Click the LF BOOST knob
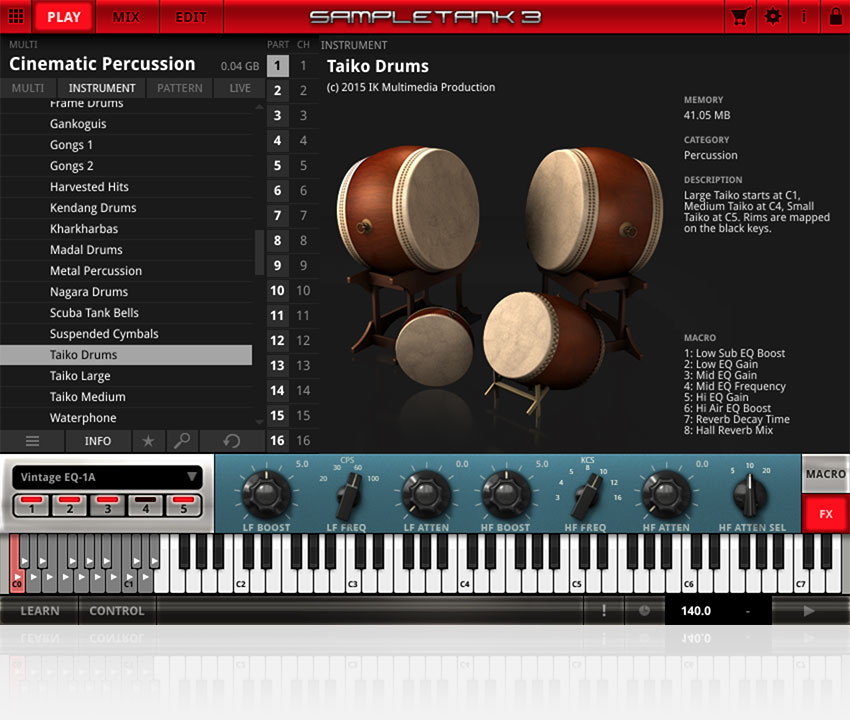Screen dimensions: 850x720 [266, 493]
